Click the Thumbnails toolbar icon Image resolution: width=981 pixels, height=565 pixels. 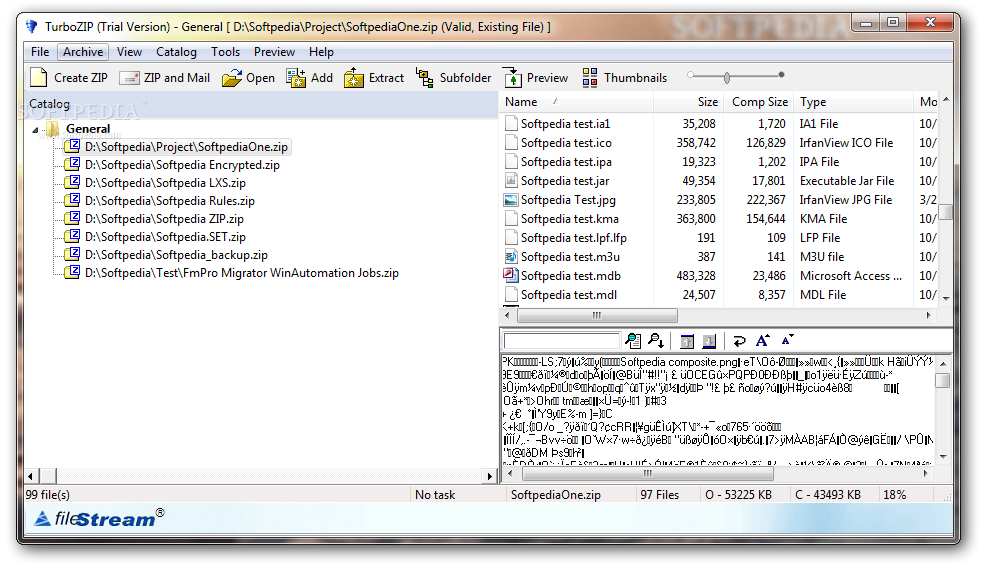pos(589,78)
